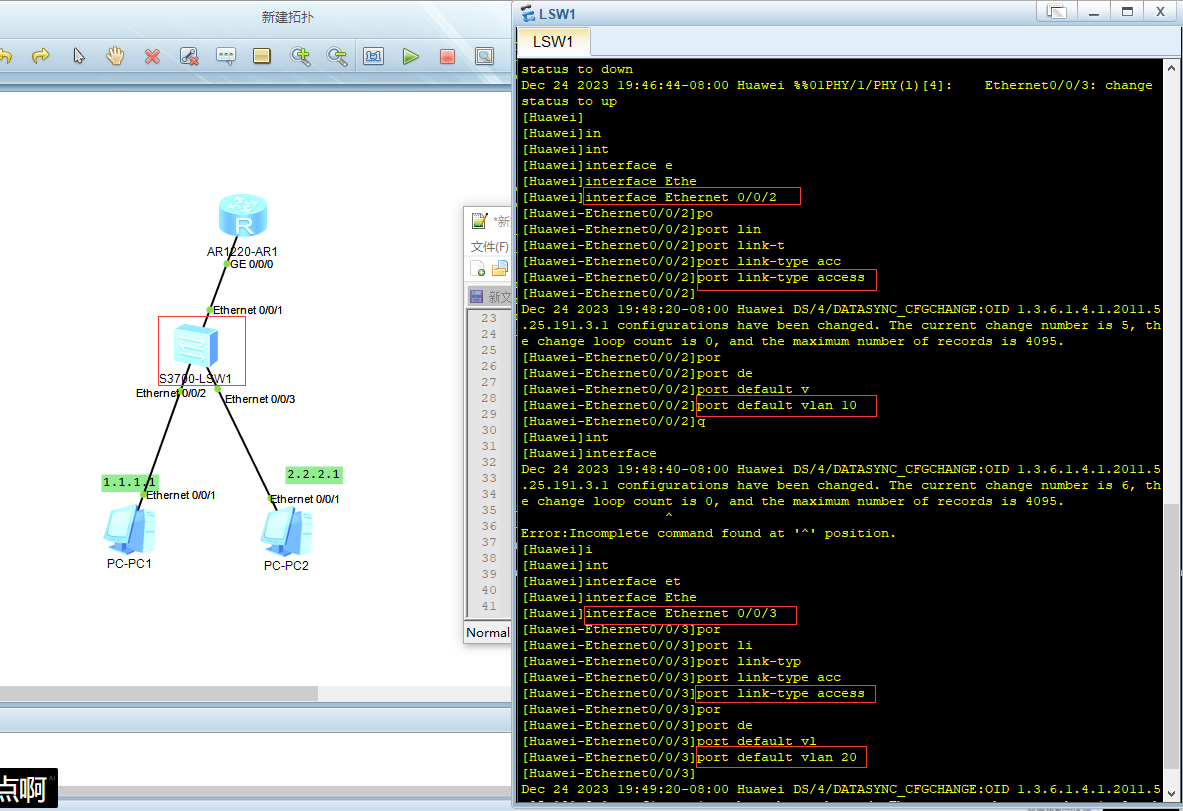Click the new file icon in the editor window
Image resolution: width=1183 pixels, height=811 pixels.
(x=478, y=269)
